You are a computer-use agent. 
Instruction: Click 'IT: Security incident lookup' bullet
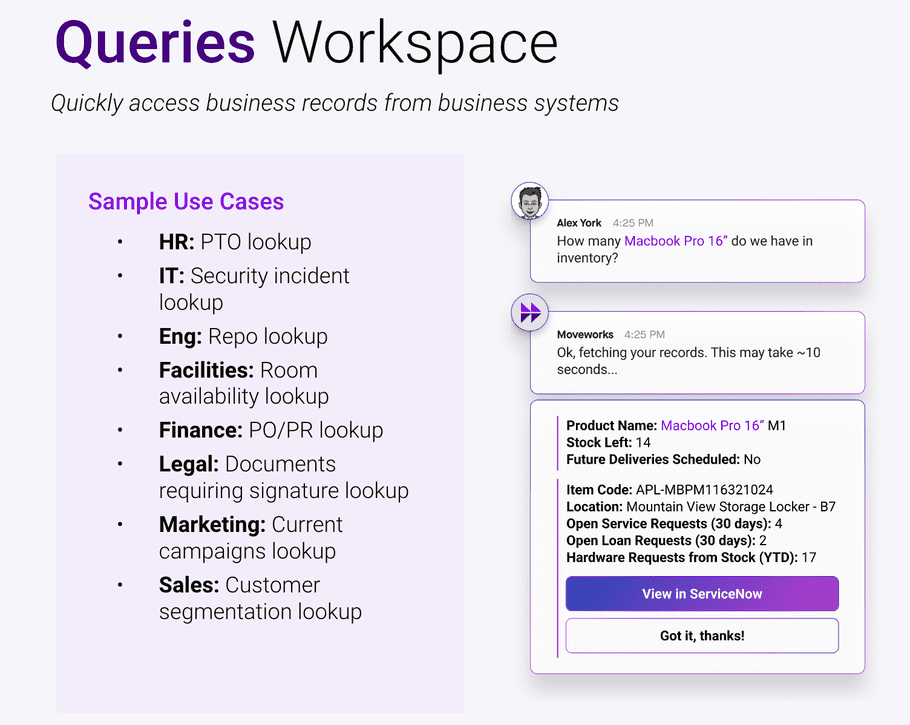254,289
